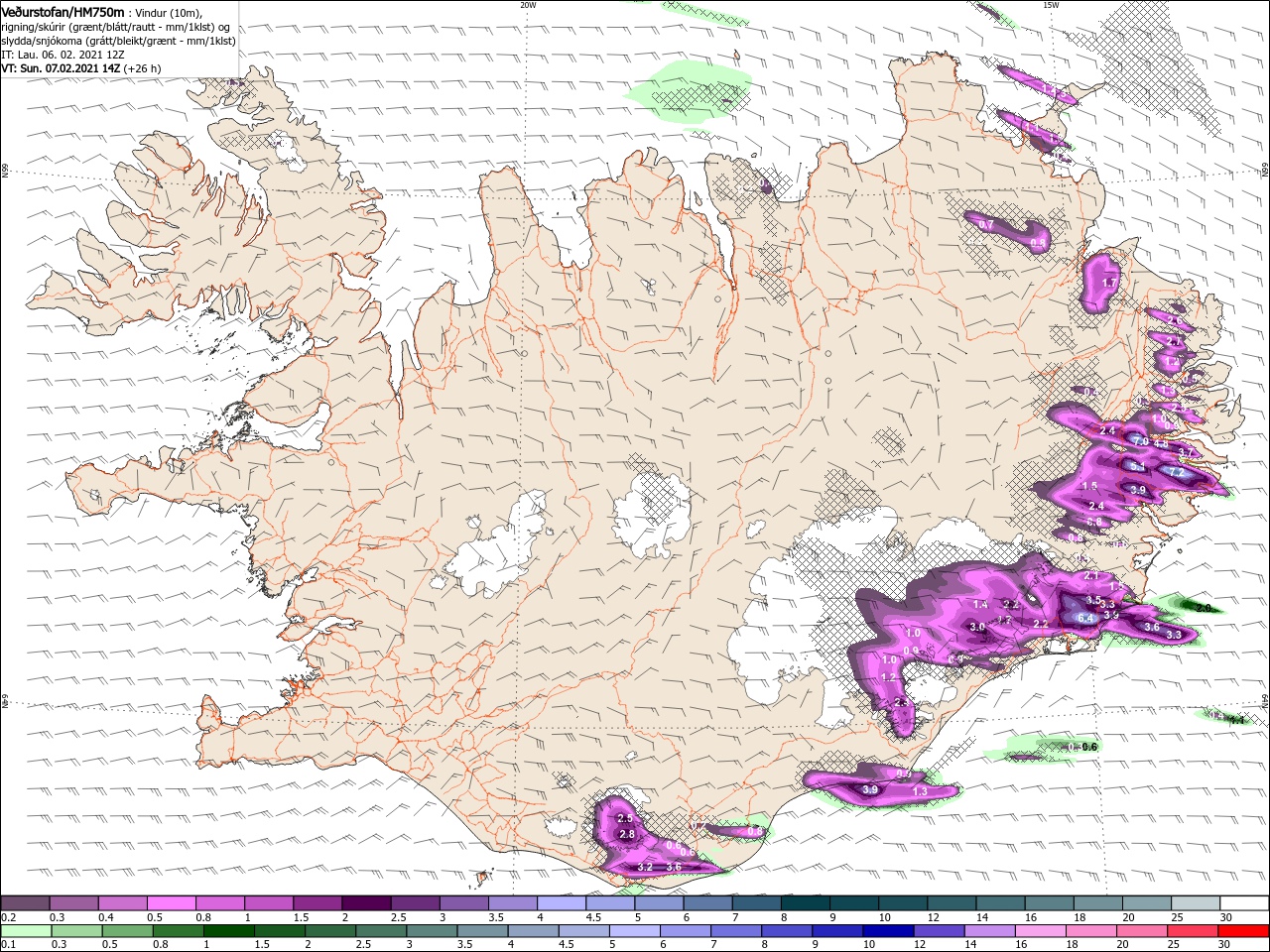Select the 6.4 precipitation value on the map

coord(1084,618)
